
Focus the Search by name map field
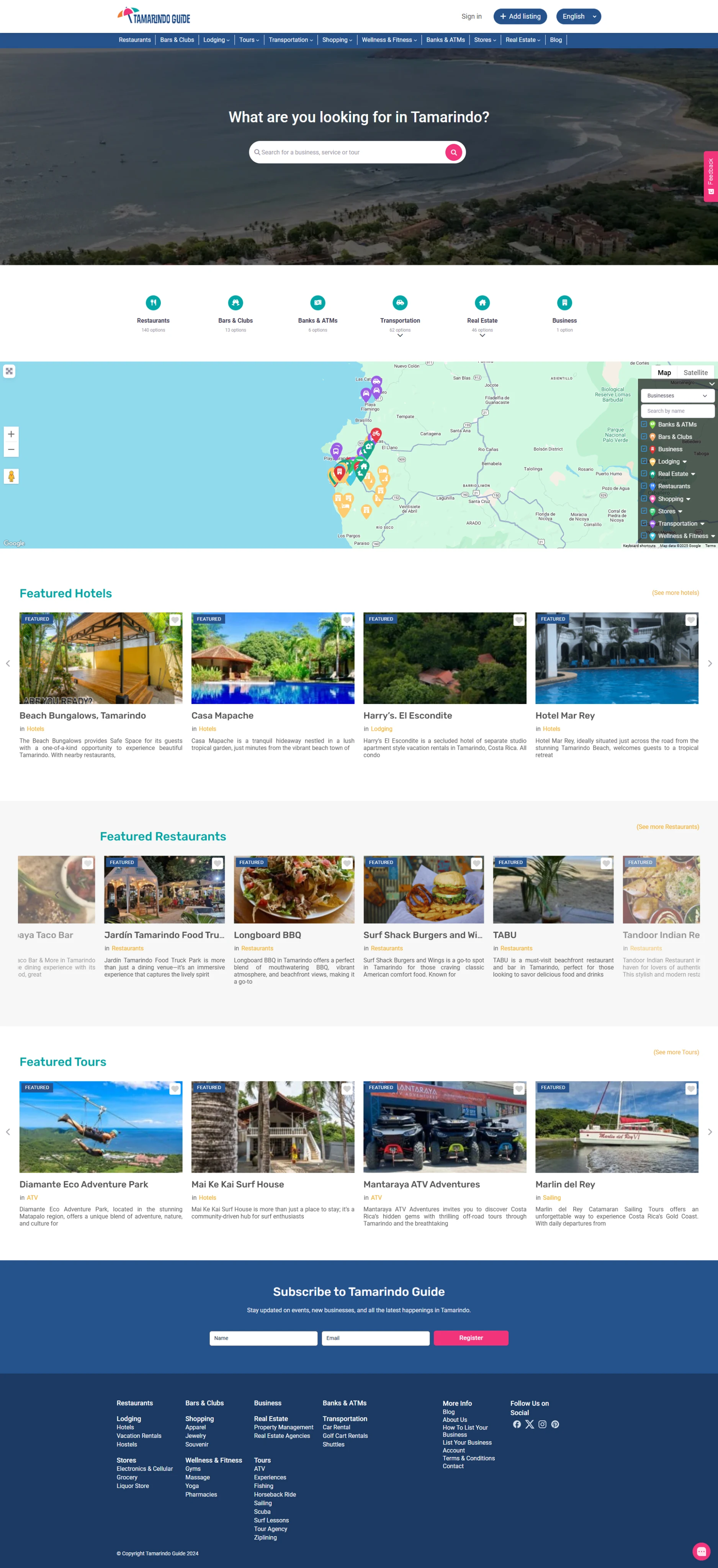[677, 411]
